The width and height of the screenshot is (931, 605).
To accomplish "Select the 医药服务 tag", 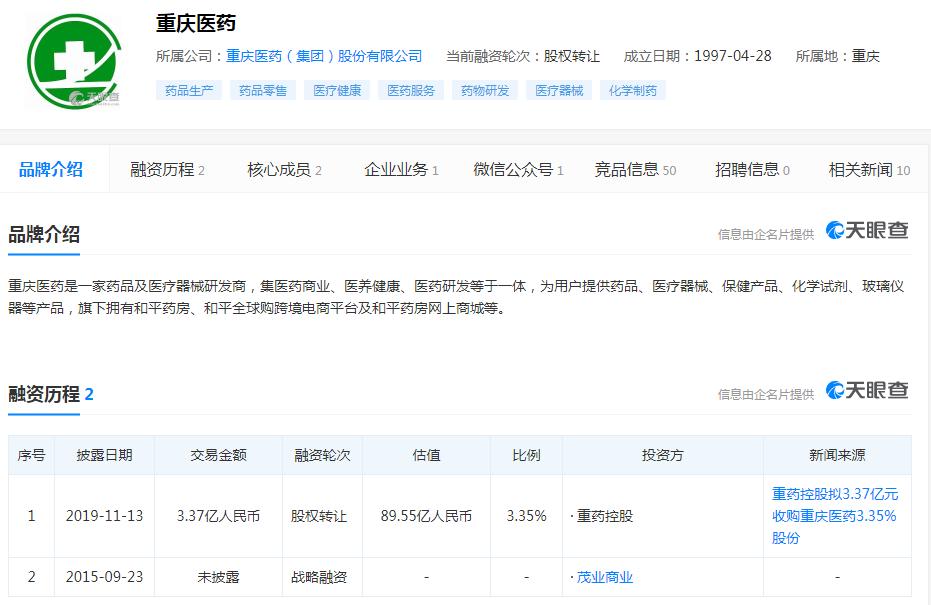I will [x=411, y=90].
